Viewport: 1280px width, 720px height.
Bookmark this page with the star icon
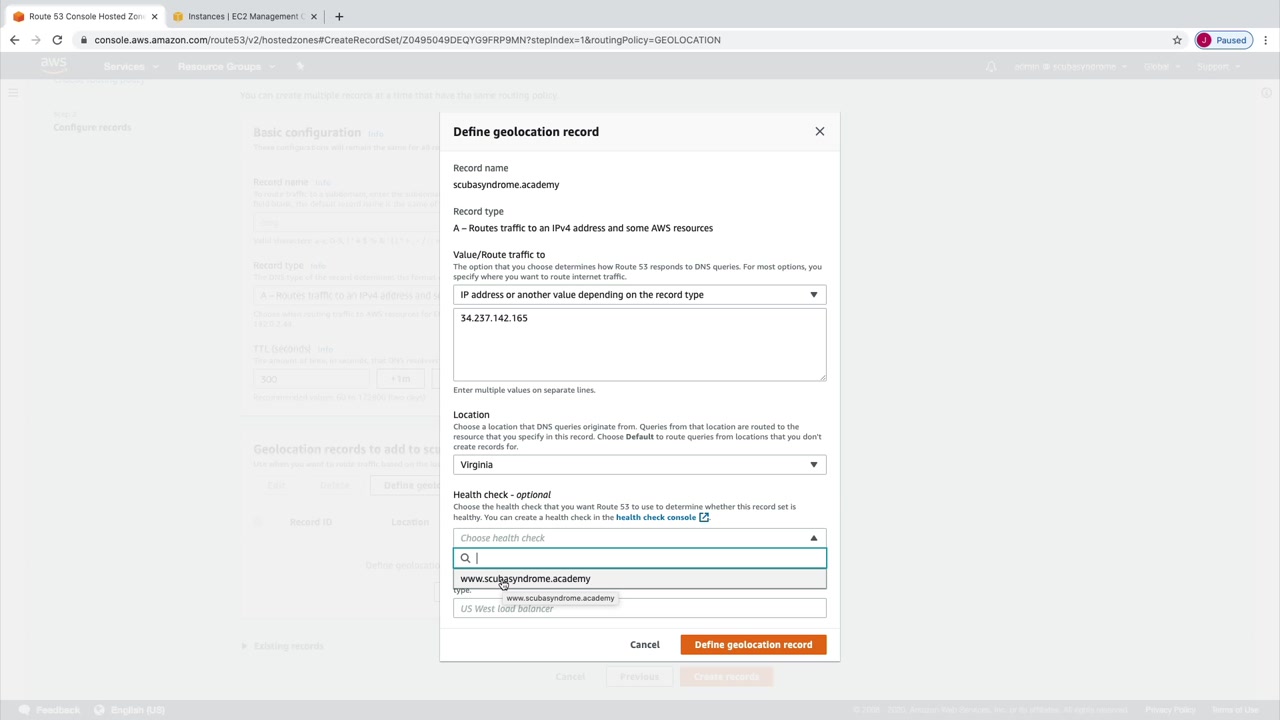(x=1177, y=40)
